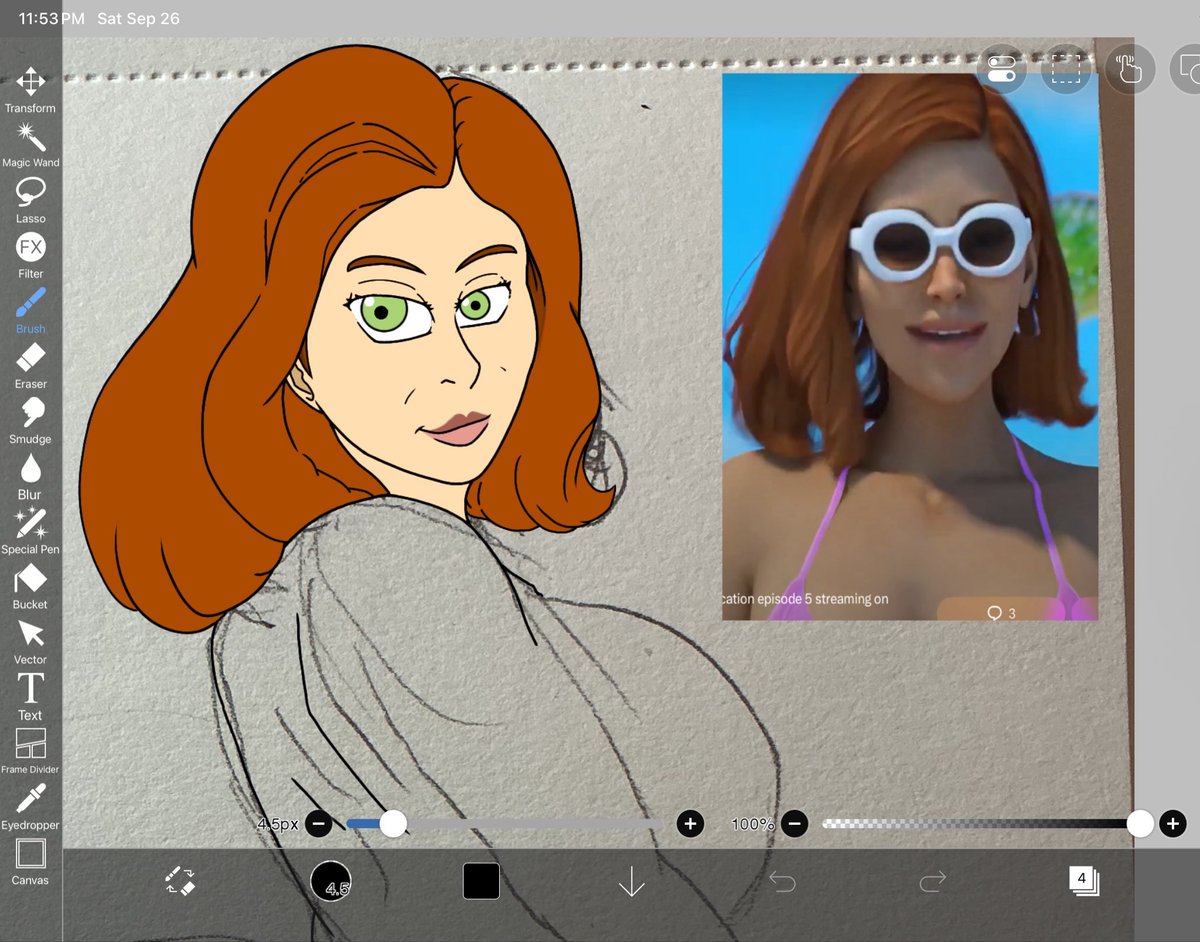This screenshot has height=942, width=1200.
Task: Select the Text tool
Action: click(30, 697)
